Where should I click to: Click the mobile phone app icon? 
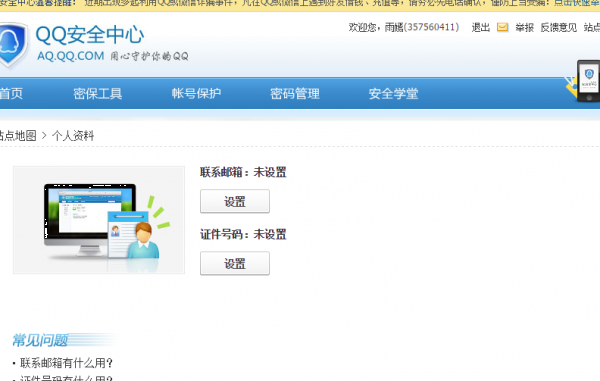pyautogui.click(x=589, y=81)
